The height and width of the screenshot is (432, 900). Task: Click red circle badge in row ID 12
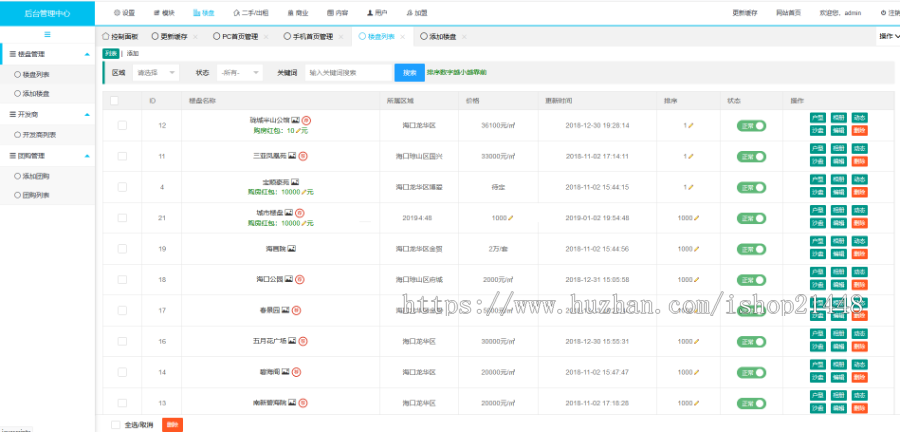tap(307, 120)
